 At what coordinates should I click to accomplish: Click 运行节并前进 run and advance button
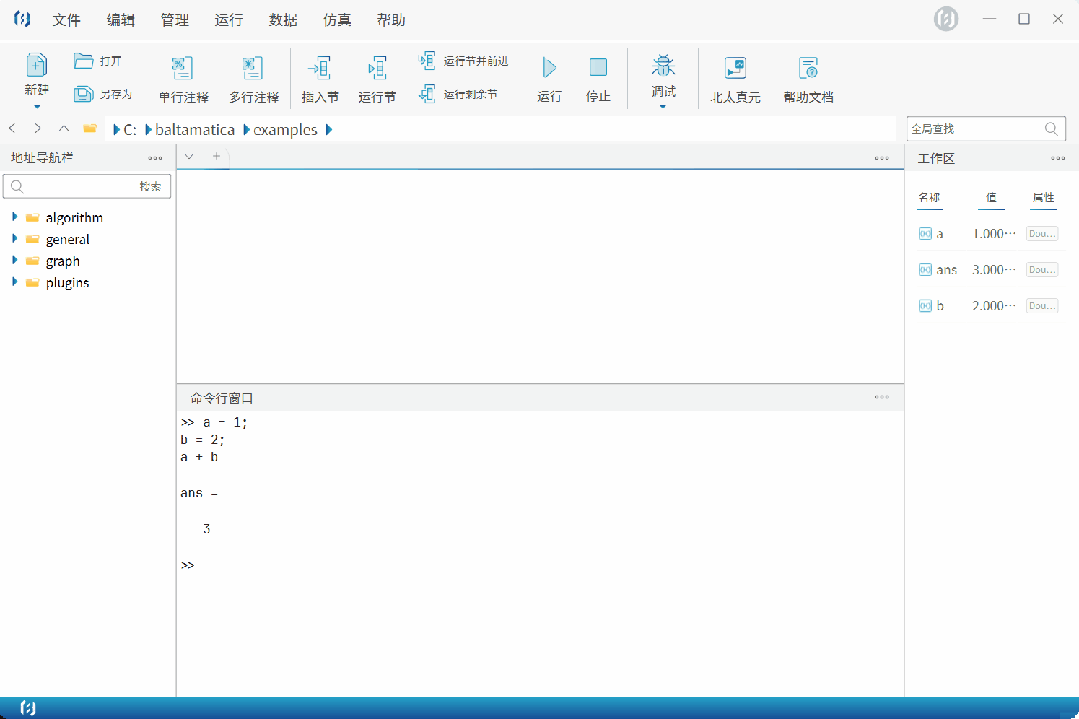464,61
